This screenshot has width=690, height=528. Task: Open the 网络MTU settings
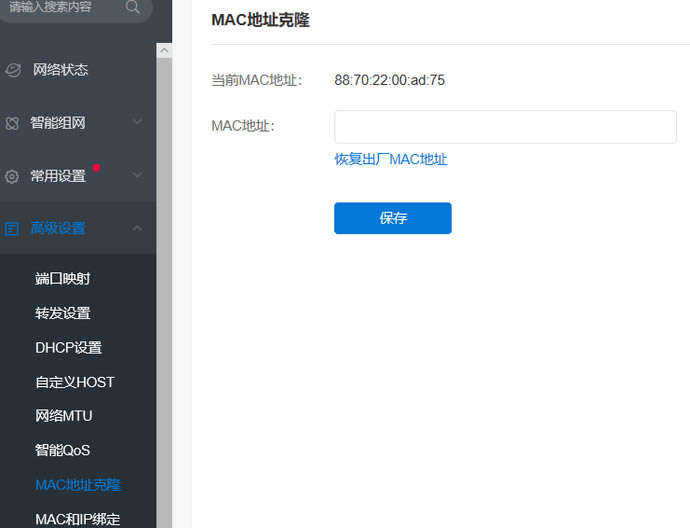point(64,416)
